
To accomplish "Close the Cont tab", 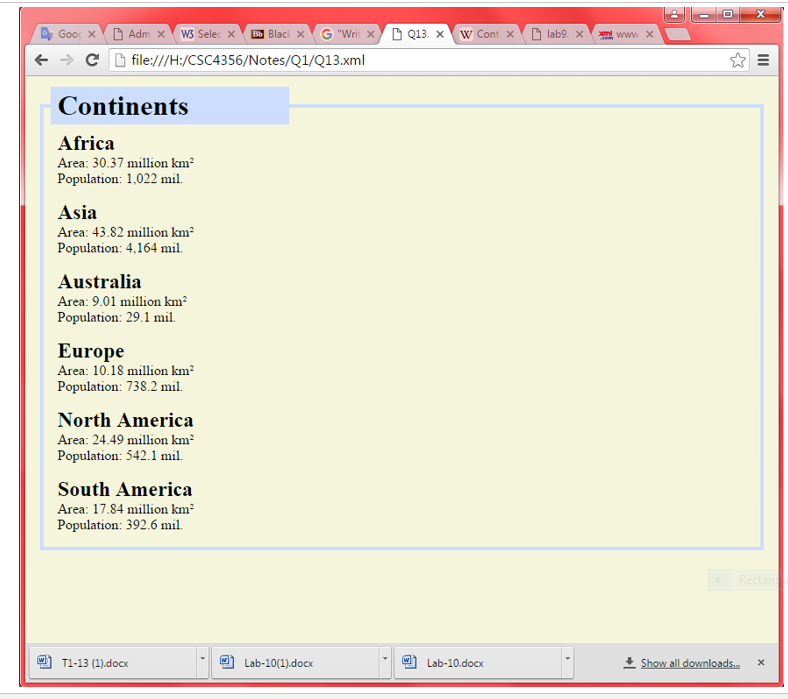I will (x=510, y=34).
